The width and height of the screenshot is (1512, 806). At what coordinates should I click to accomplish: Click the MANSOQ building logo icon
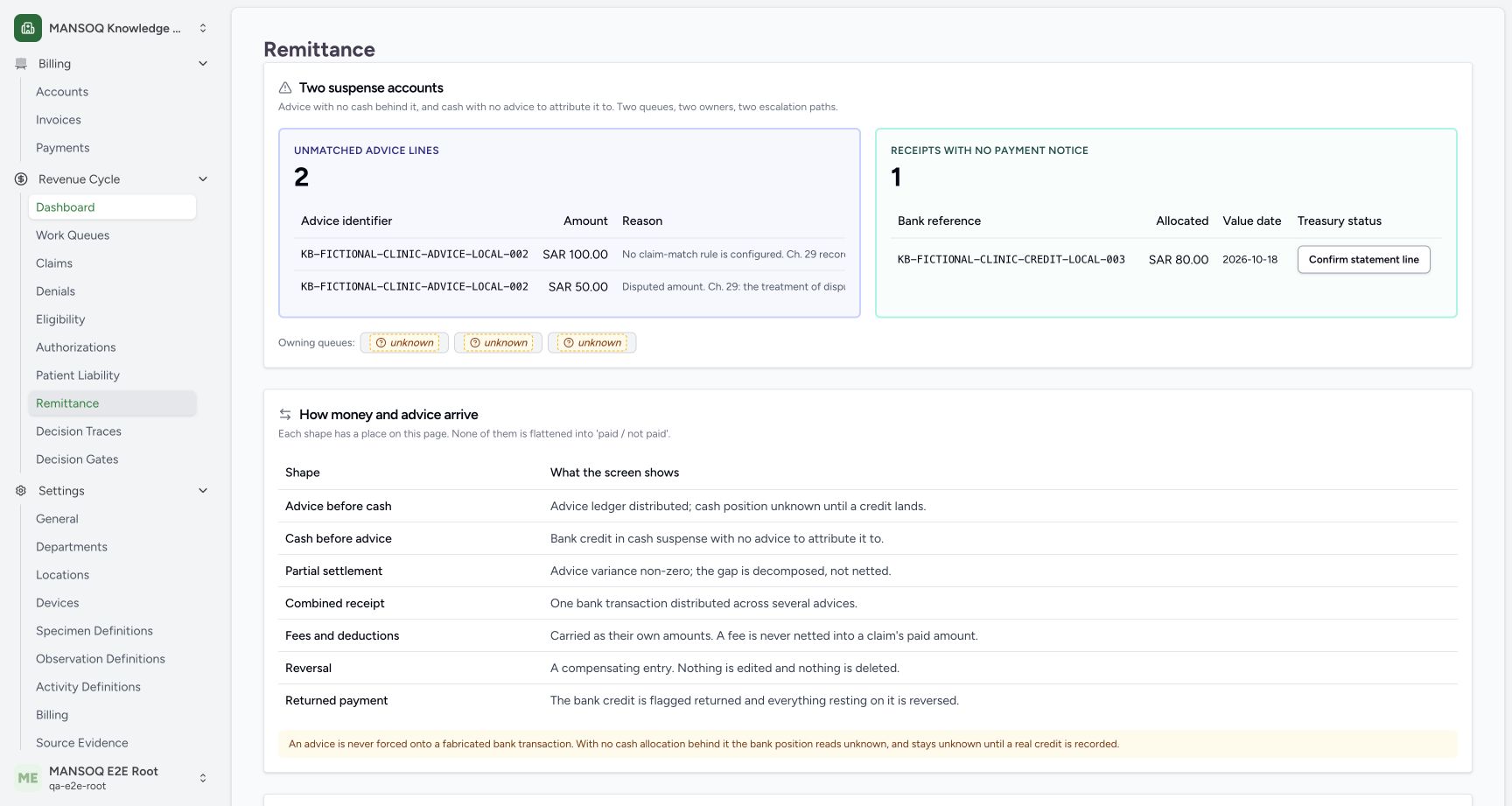pos(28,28)
